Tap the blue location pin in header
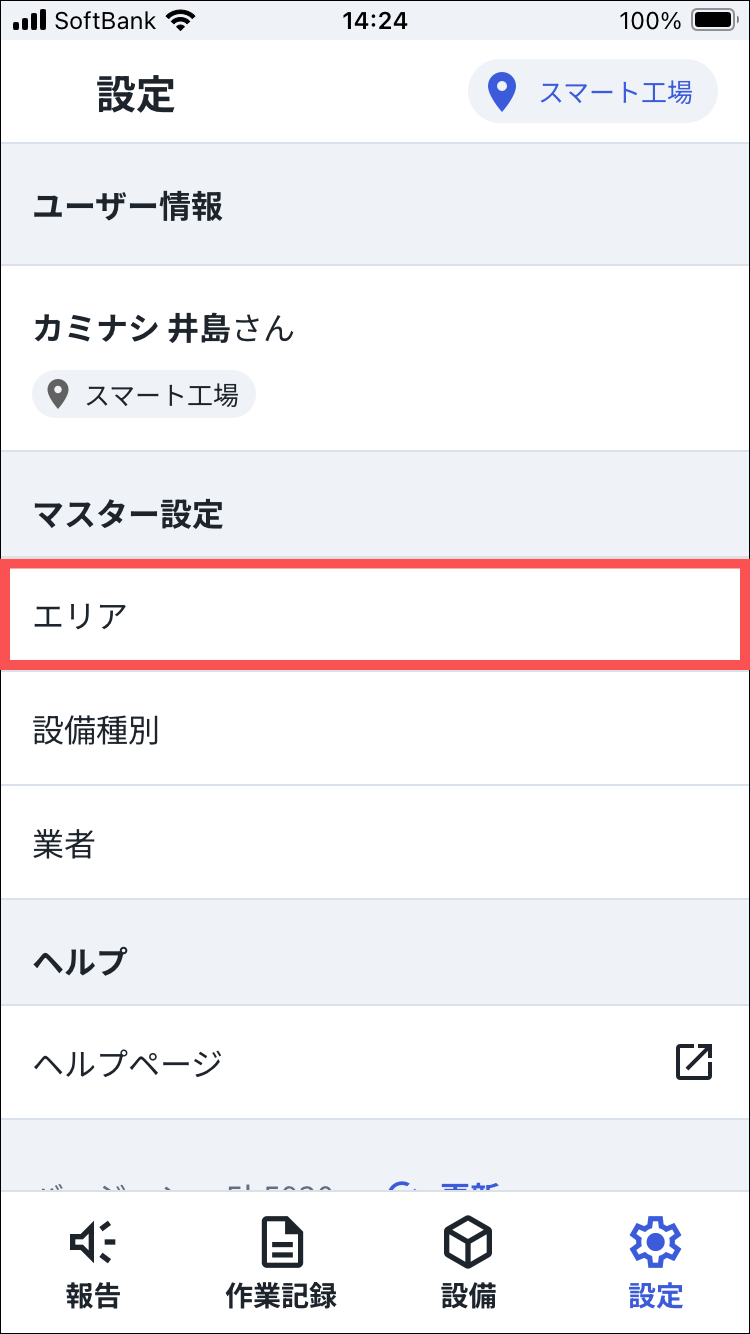The height and width of the screenshot is (1334, 750). (x=500, y=92)
